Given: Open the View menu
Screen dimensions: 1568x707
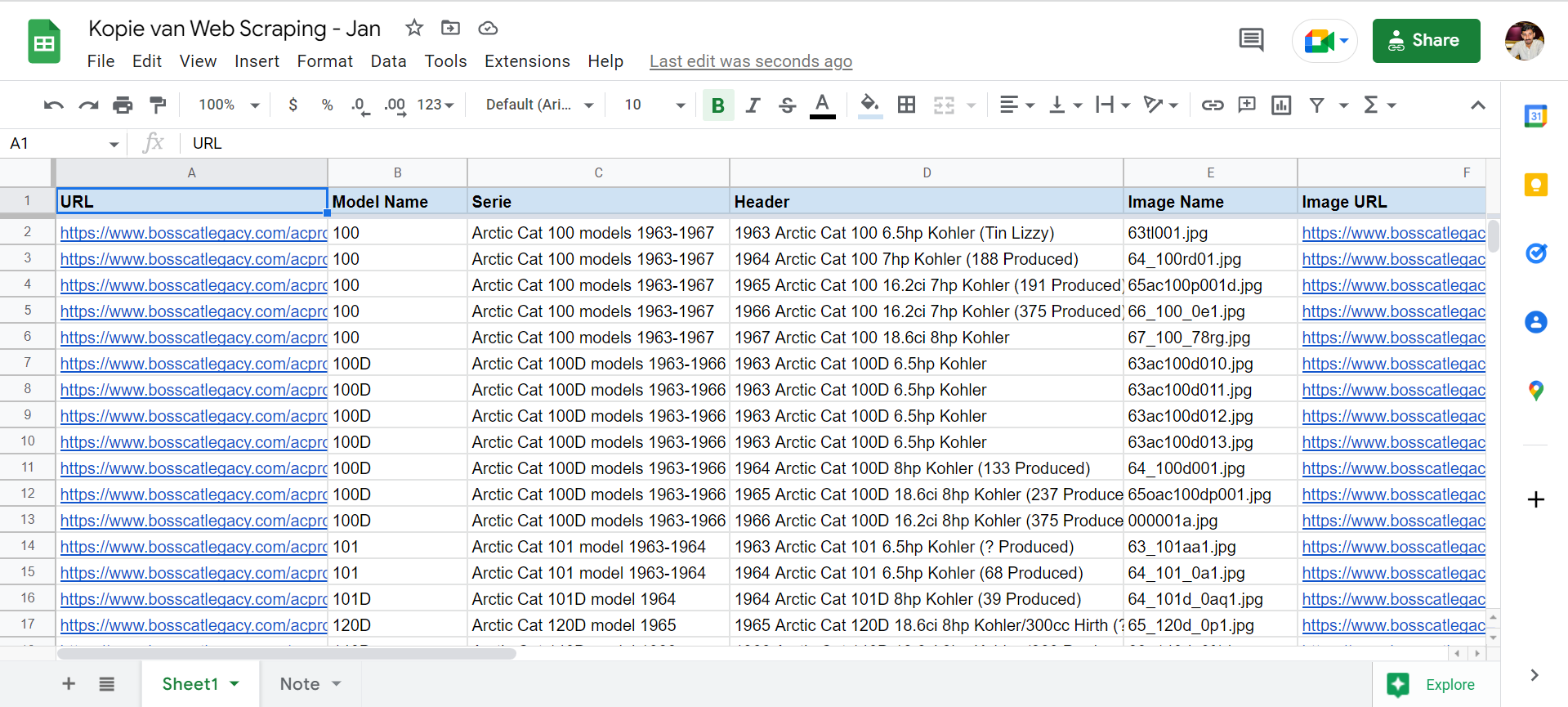Looking at the screenshot, I should click(x=198, y=61).
